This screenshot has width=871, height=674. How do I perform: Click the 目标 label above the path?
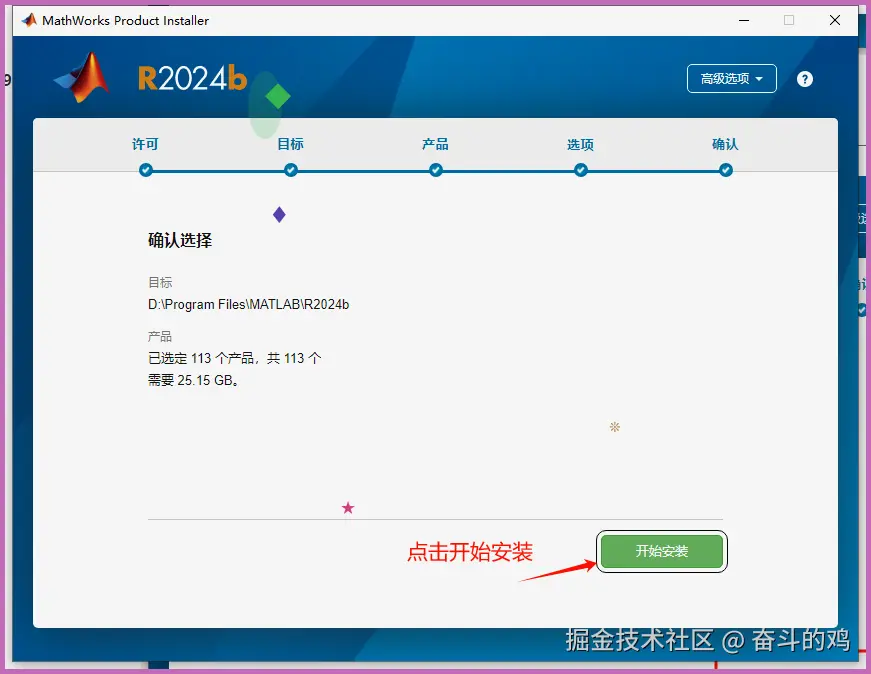tap(160, 283)
